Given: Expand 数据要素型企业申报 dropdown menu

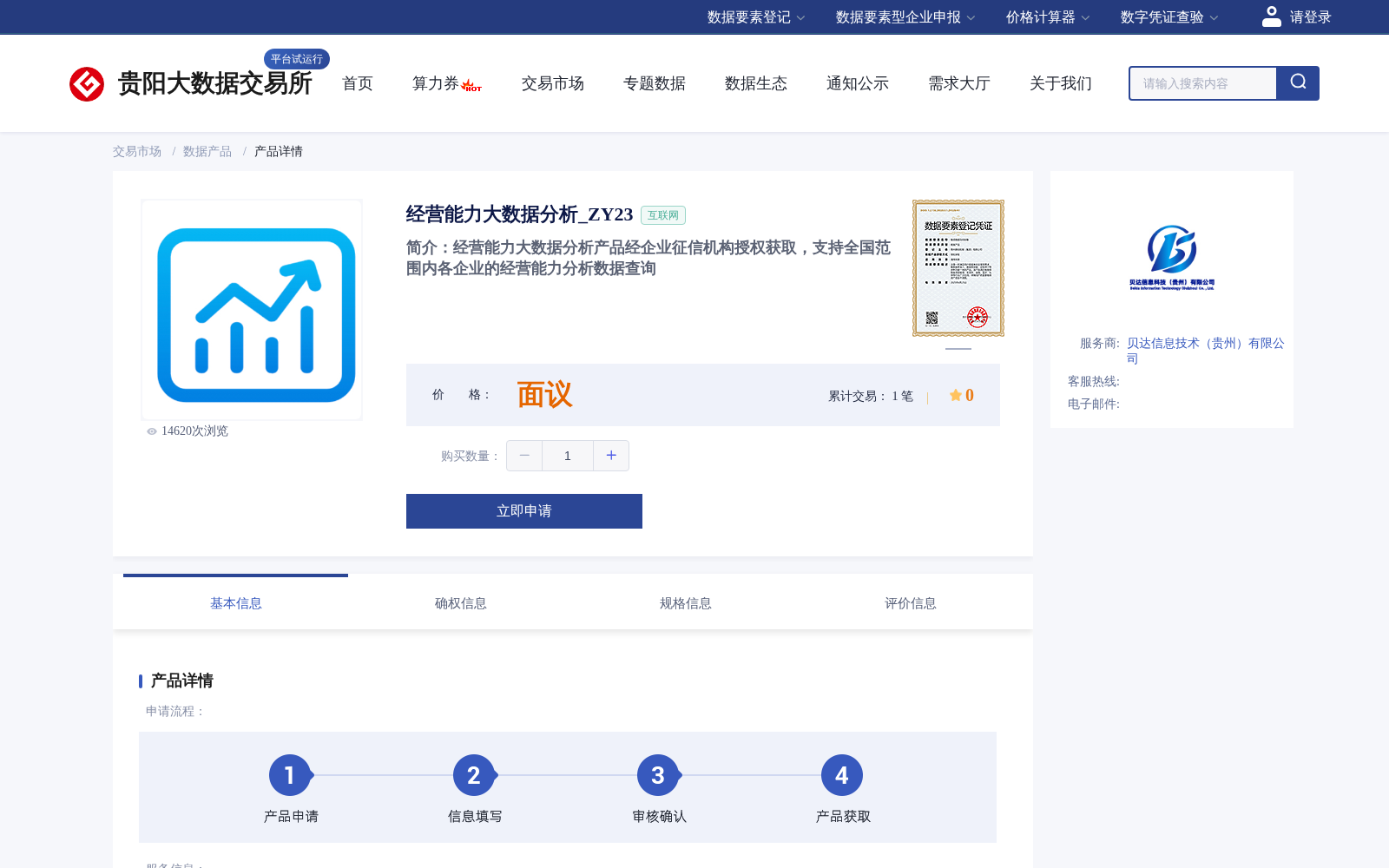Looking at the screenshot, I should pos(905,17).
